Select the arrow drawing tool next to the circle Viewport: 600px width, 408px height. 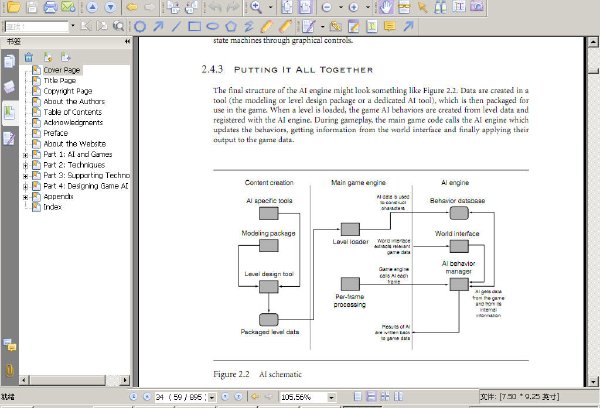(158, 26)
